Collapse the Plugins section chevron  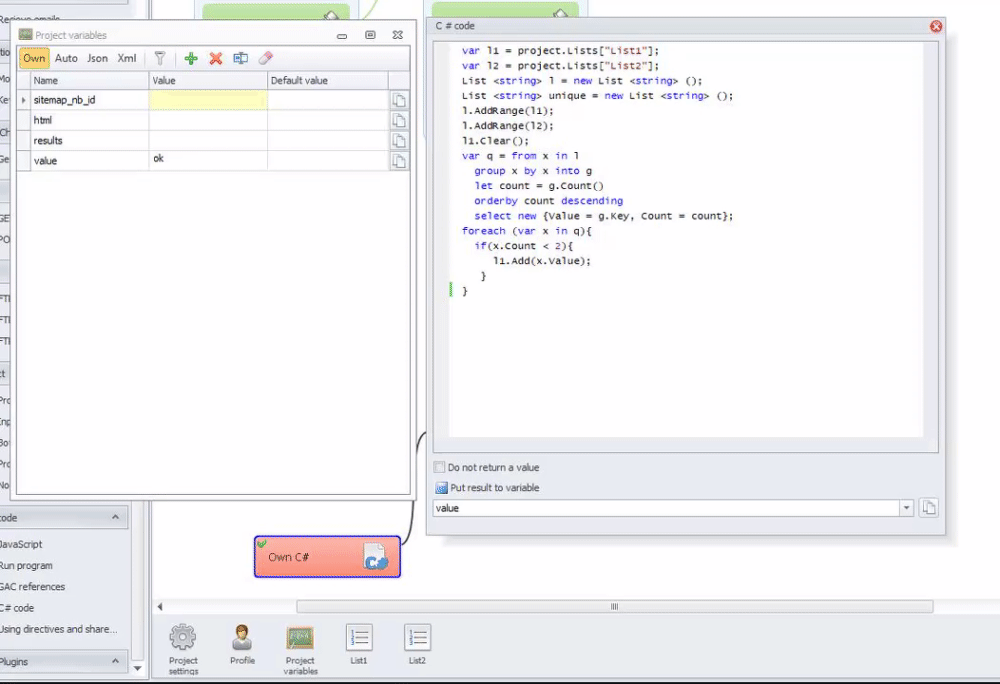115,661
